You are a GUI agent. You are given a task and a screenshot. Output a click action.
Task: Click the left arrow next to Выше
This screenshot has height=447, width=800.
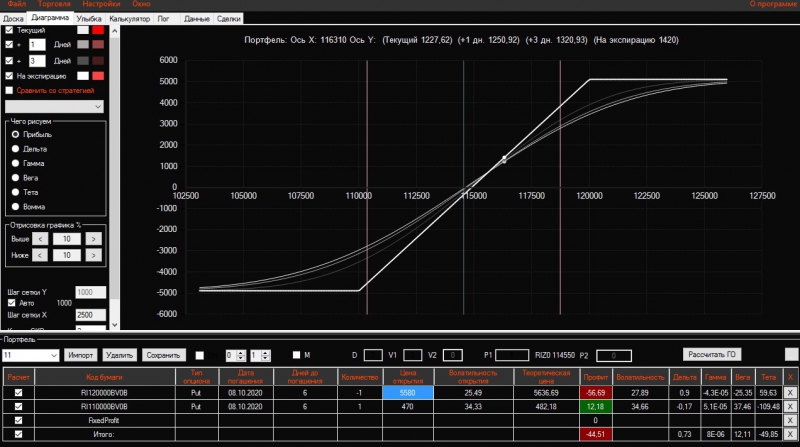(40, 239)
